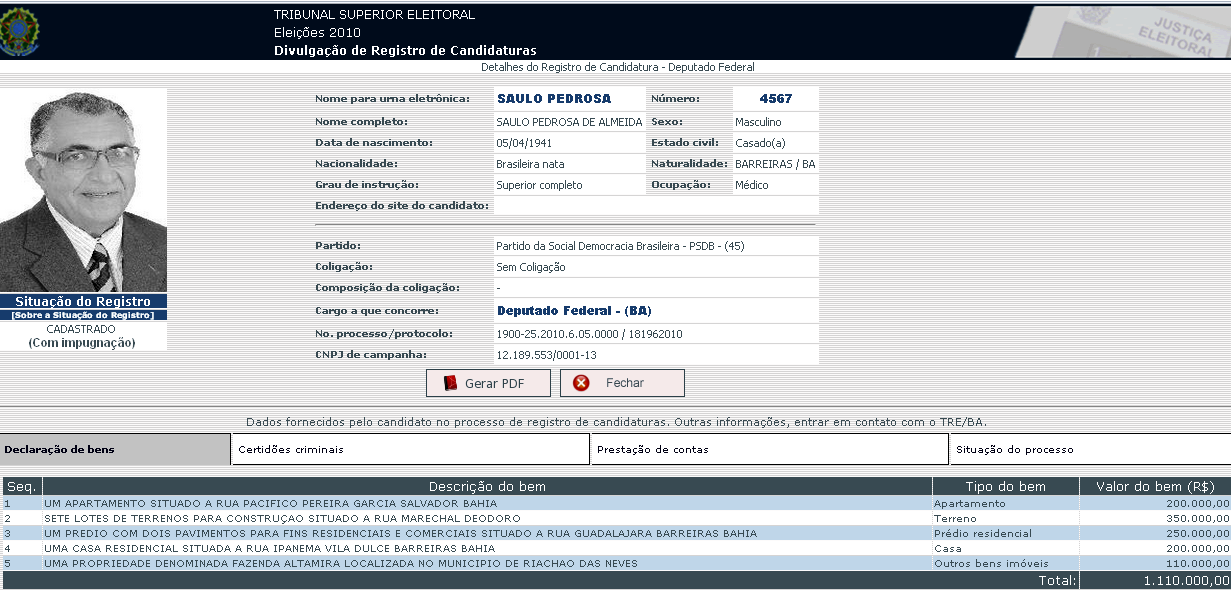The image size is (1231, 590).
Task: Switch to the Certidões criminais tab
Action: click(410, 450)
